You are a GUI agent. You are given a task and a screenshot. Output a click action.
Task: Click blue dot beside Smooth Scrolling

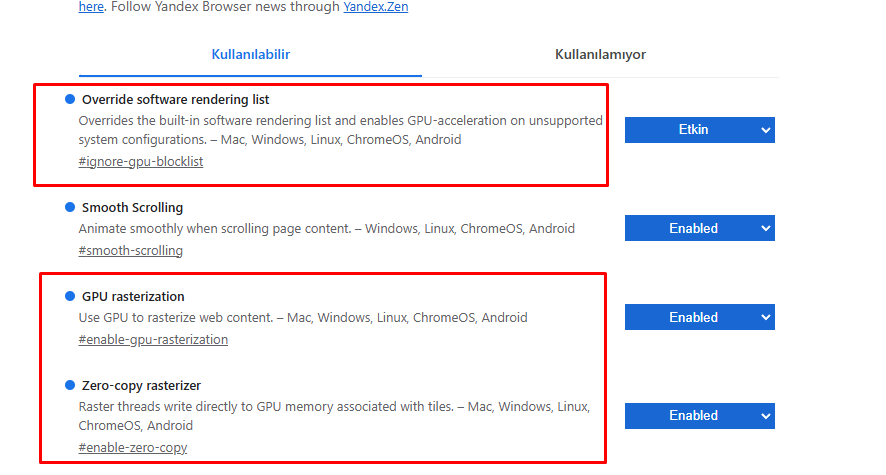70,207
